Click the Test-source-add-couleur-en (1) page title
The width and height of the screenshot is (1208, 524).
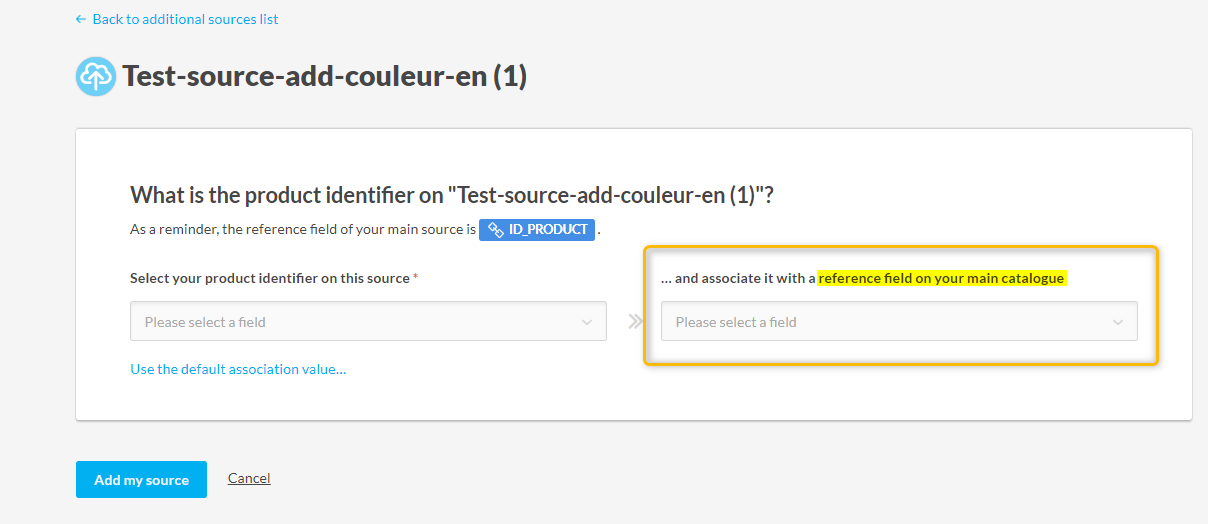coord(324,77)
